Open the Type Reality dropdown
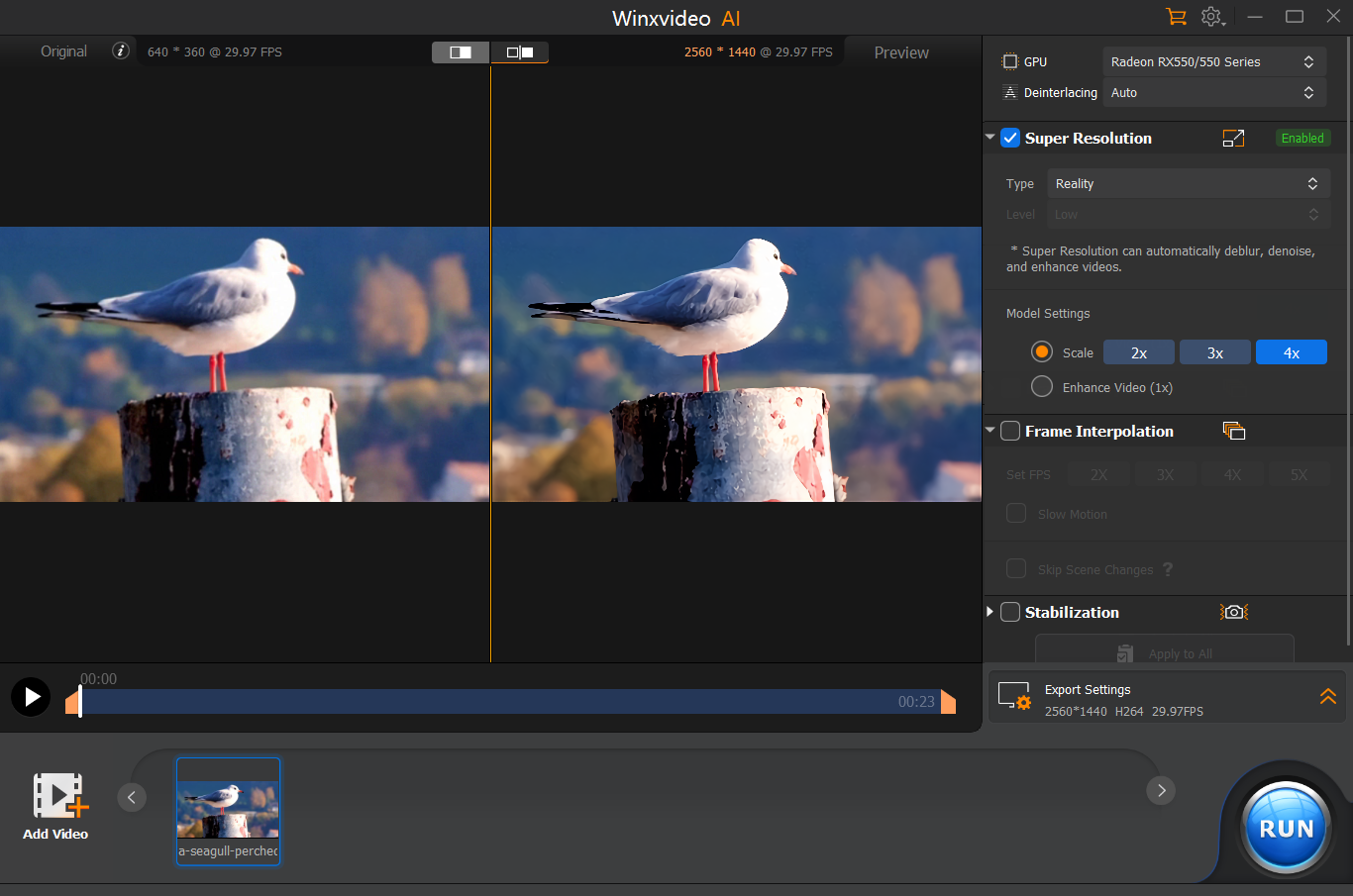Screen dimensions: 1353x896 (x=1188, y=184)
